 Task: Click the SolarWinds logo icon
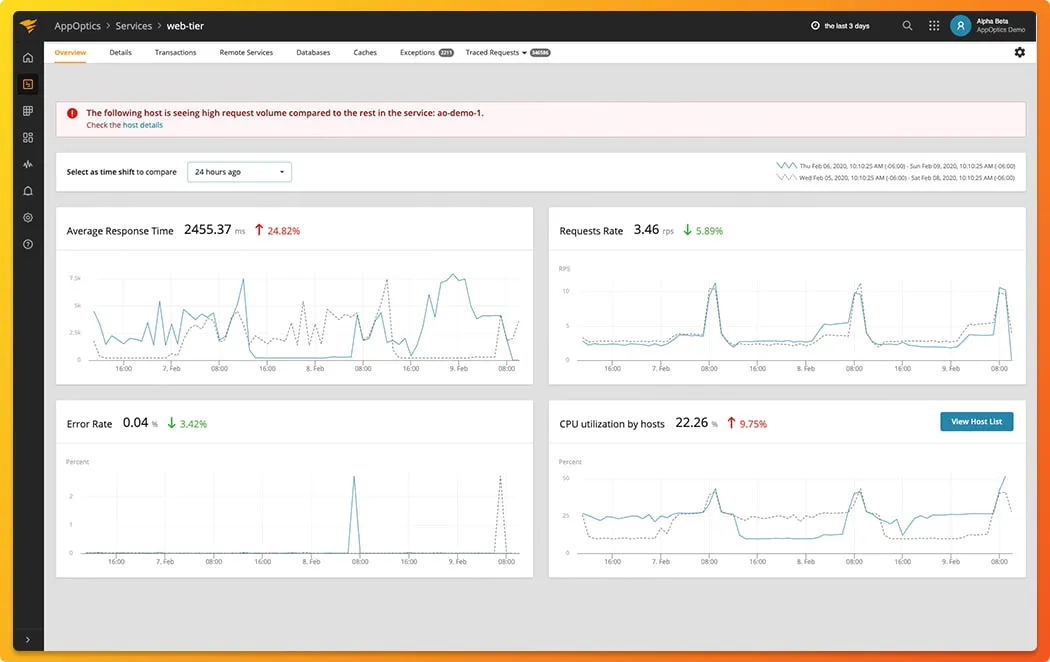click(28, 26)
